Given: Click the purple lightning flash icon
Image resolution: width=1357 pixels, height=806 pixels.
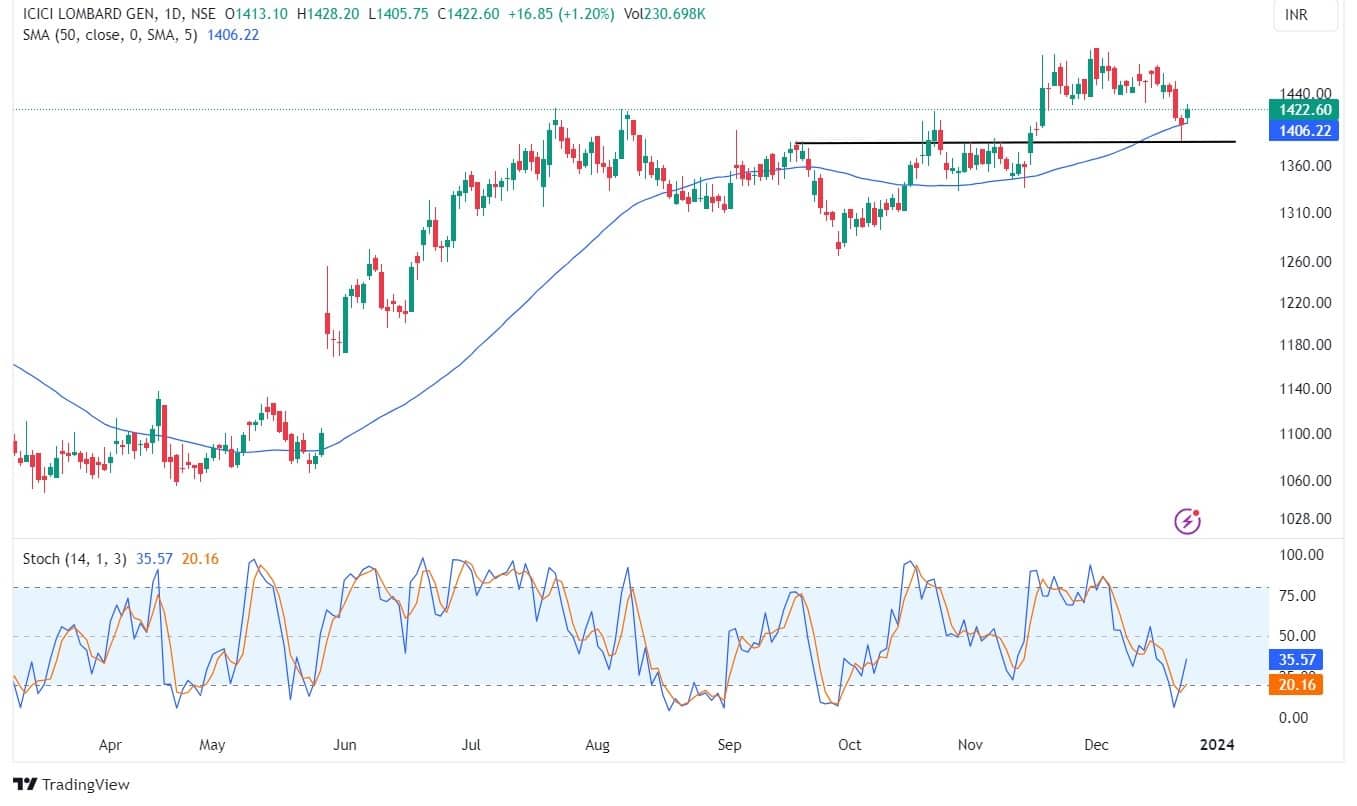Looking at the screenshot, I should pos(1187,521).
